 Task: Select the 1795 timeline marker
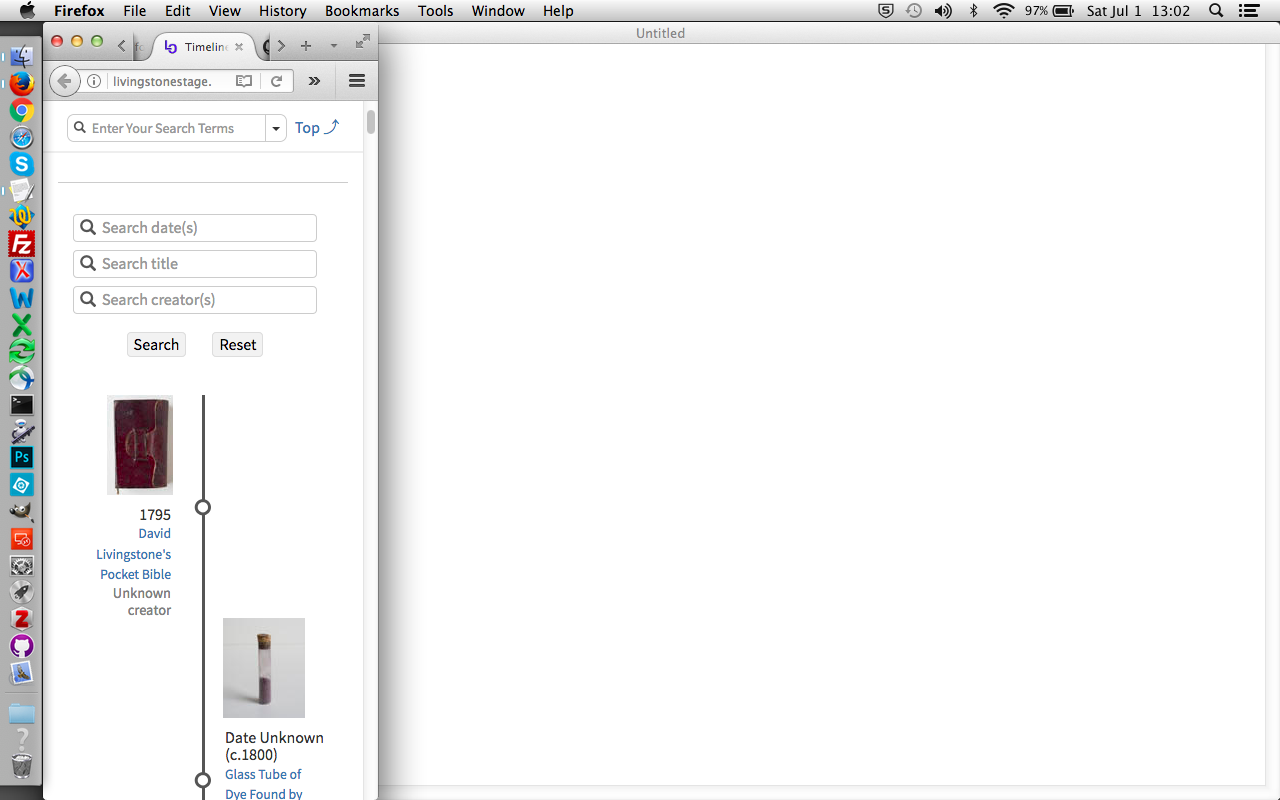coord(203,507)
